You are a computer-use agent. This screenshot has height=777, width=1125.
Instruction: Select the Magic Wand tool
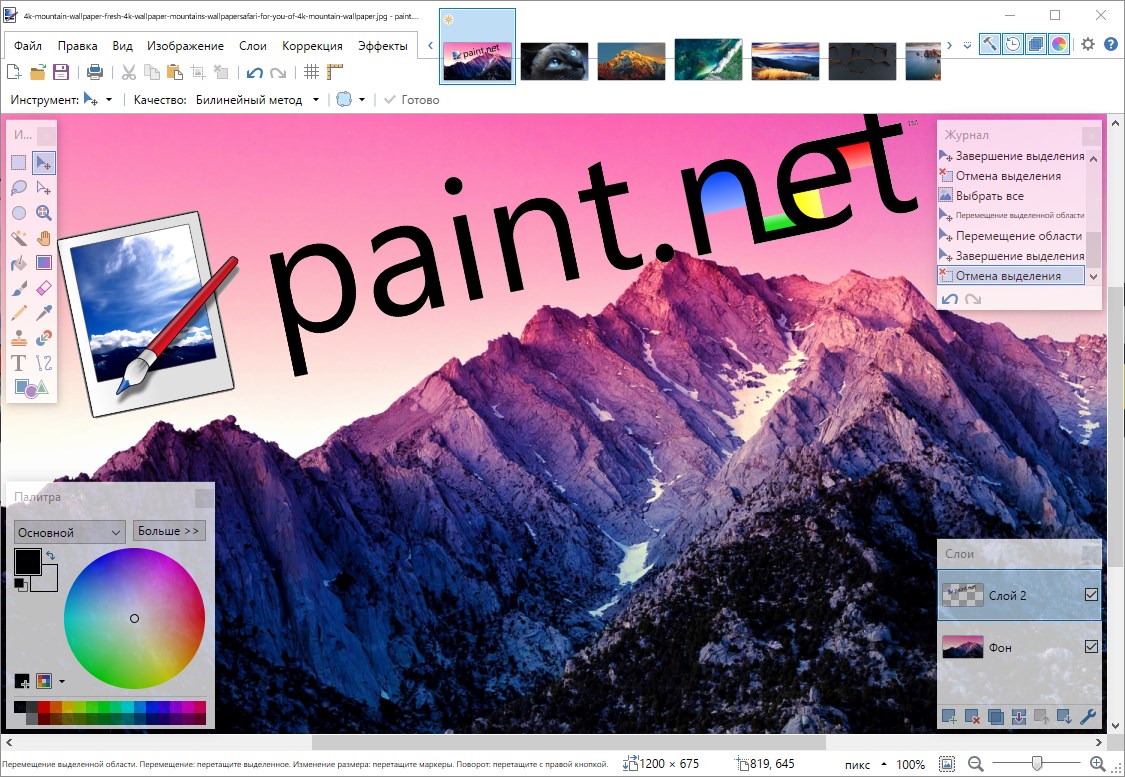pyautogui.click(x=19, y=238)
